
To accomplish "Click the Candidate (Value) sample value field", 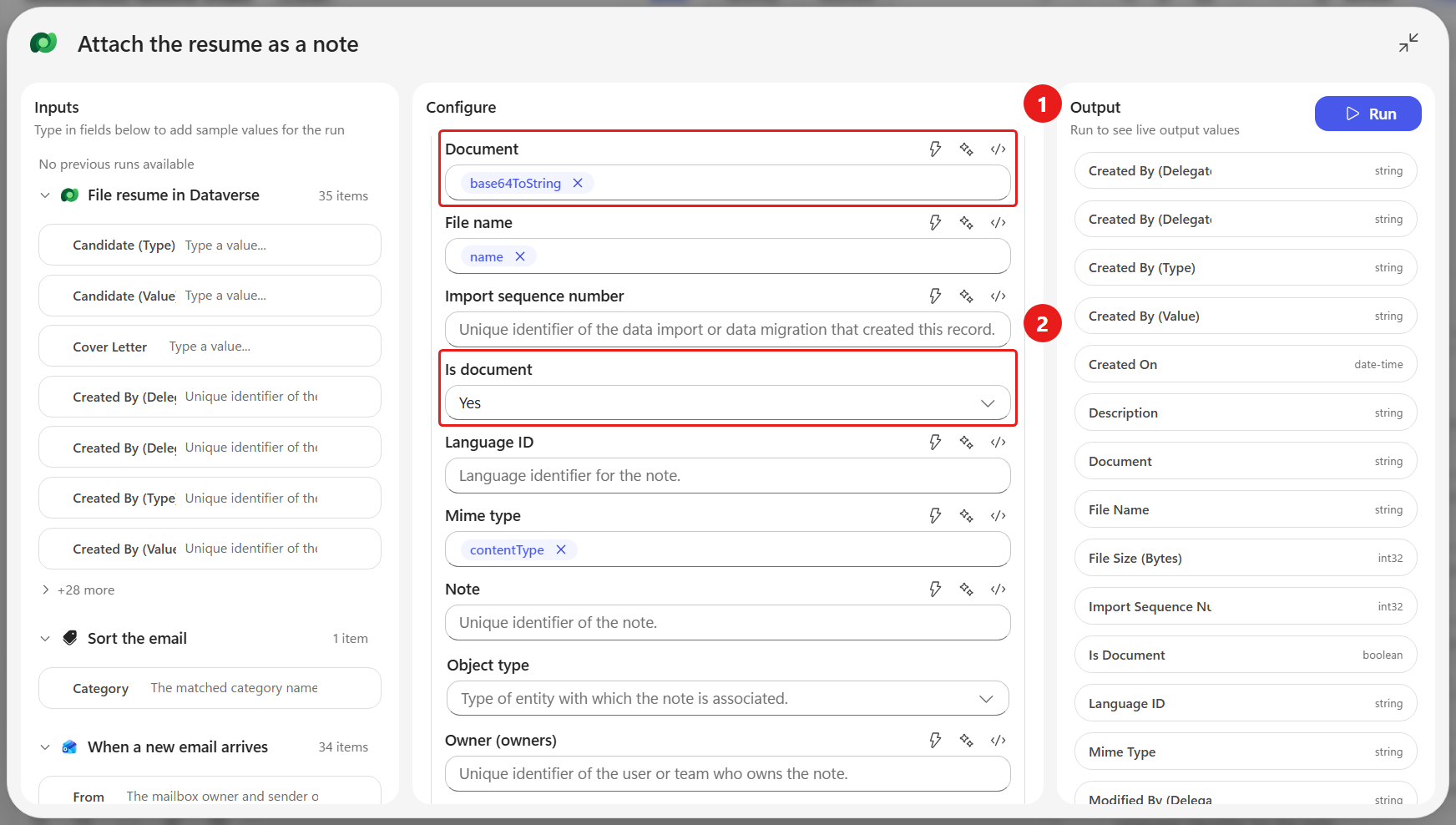I will 210,296.
